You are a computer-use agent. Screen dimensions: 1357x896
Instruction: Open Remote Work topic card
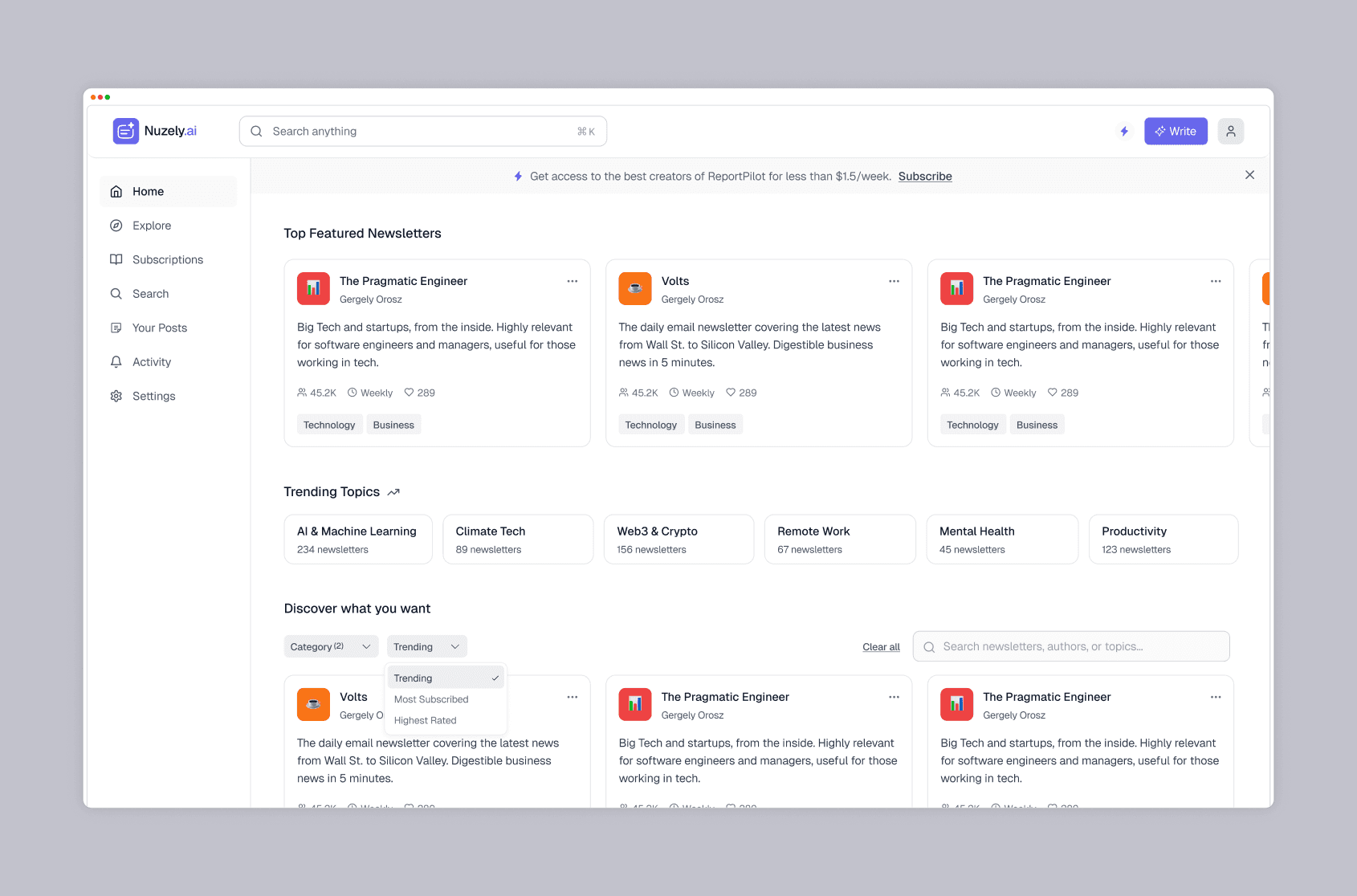(x=840, y=540)
